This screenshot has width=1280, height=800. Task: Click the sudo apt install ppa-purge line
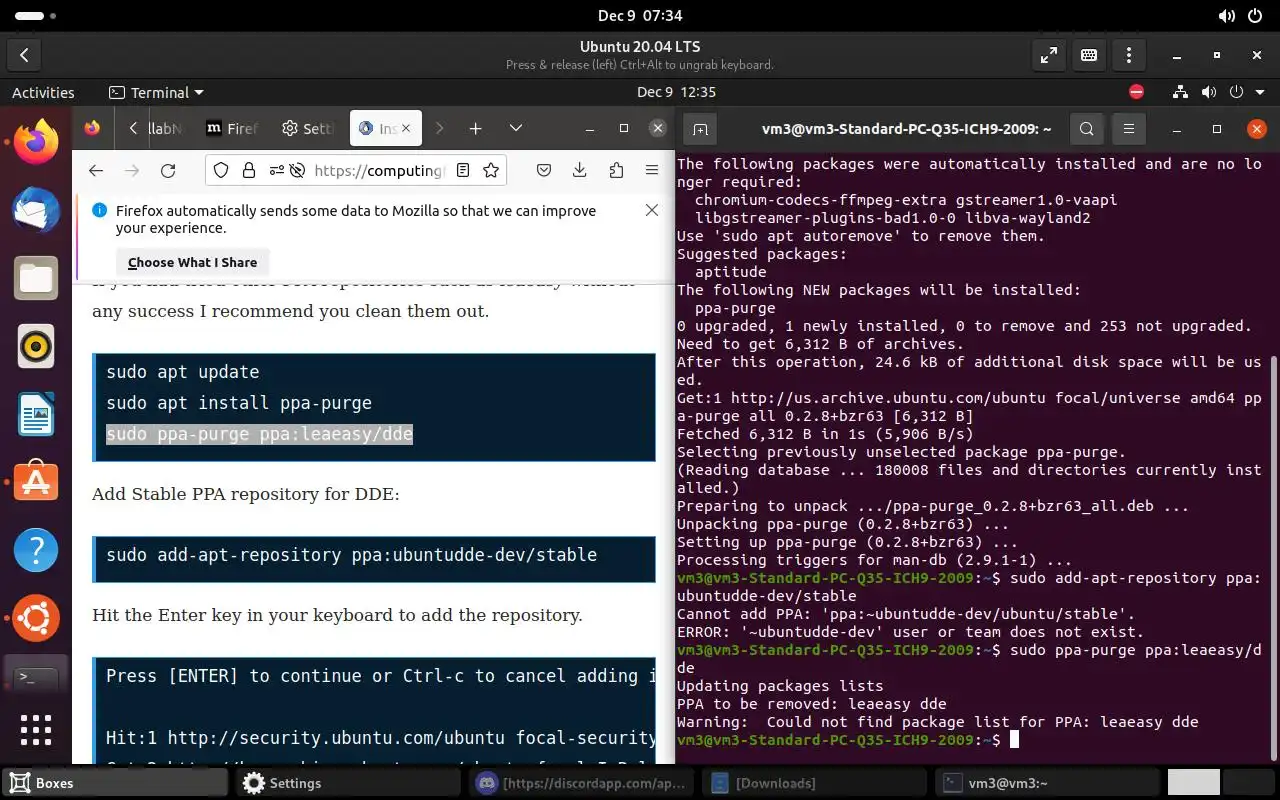[x=239, y=403]
